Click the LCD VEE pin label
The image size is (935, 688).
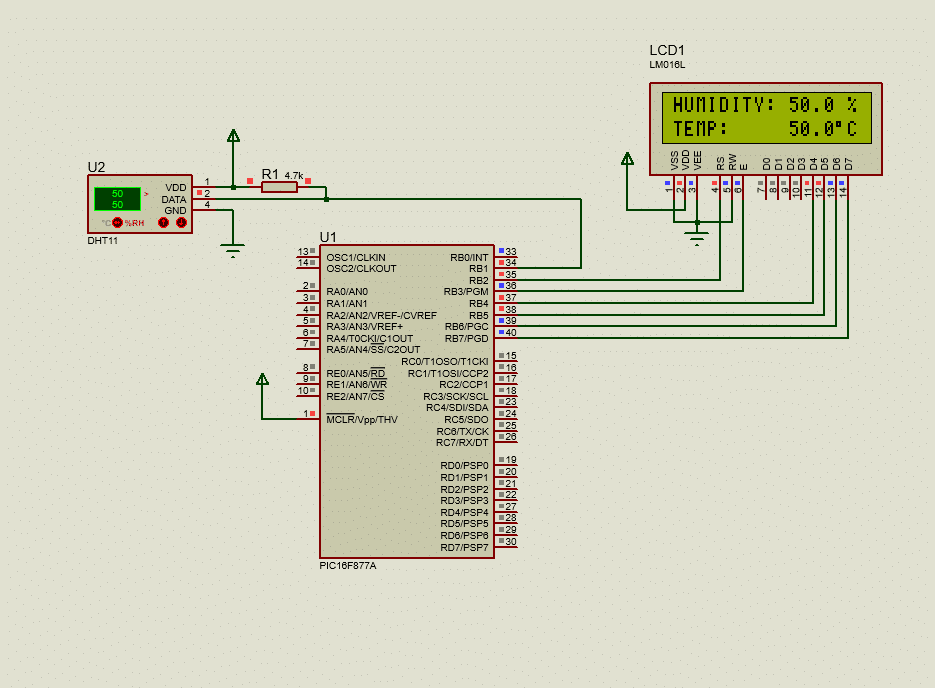697,161
